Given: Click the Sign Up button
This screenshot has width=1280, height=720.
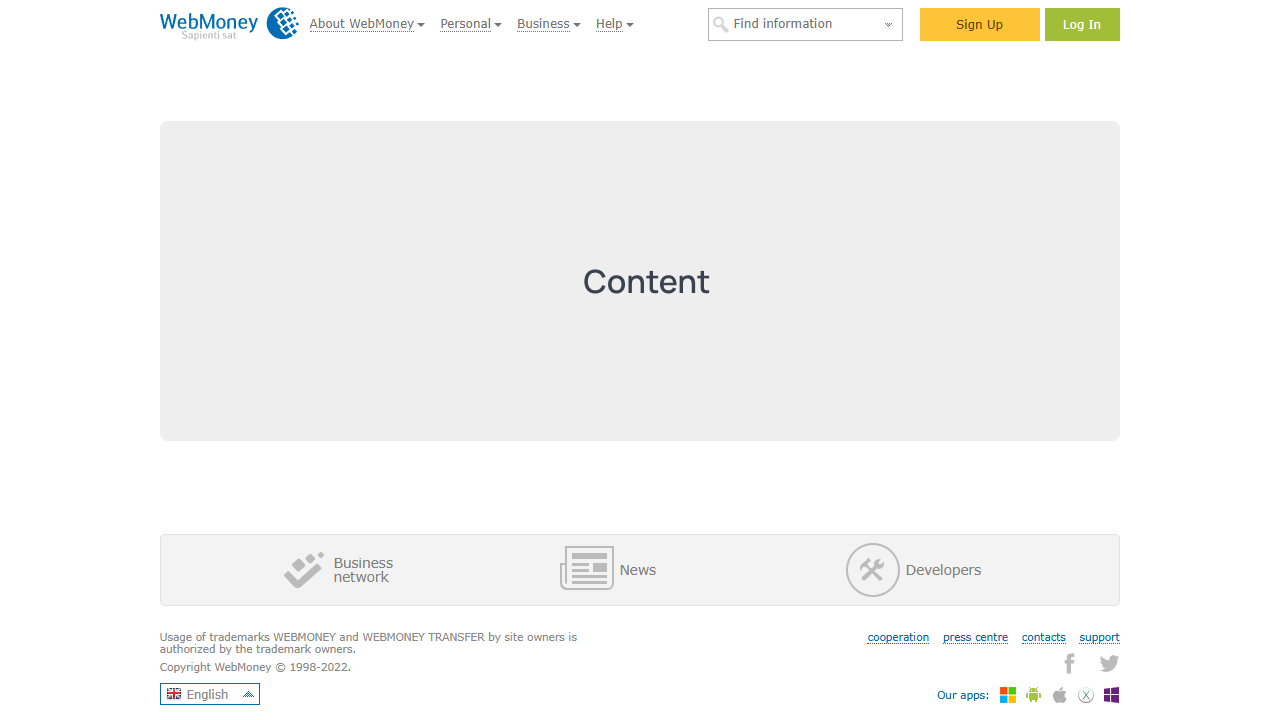Looking at the screenshot, I should 980,24.
